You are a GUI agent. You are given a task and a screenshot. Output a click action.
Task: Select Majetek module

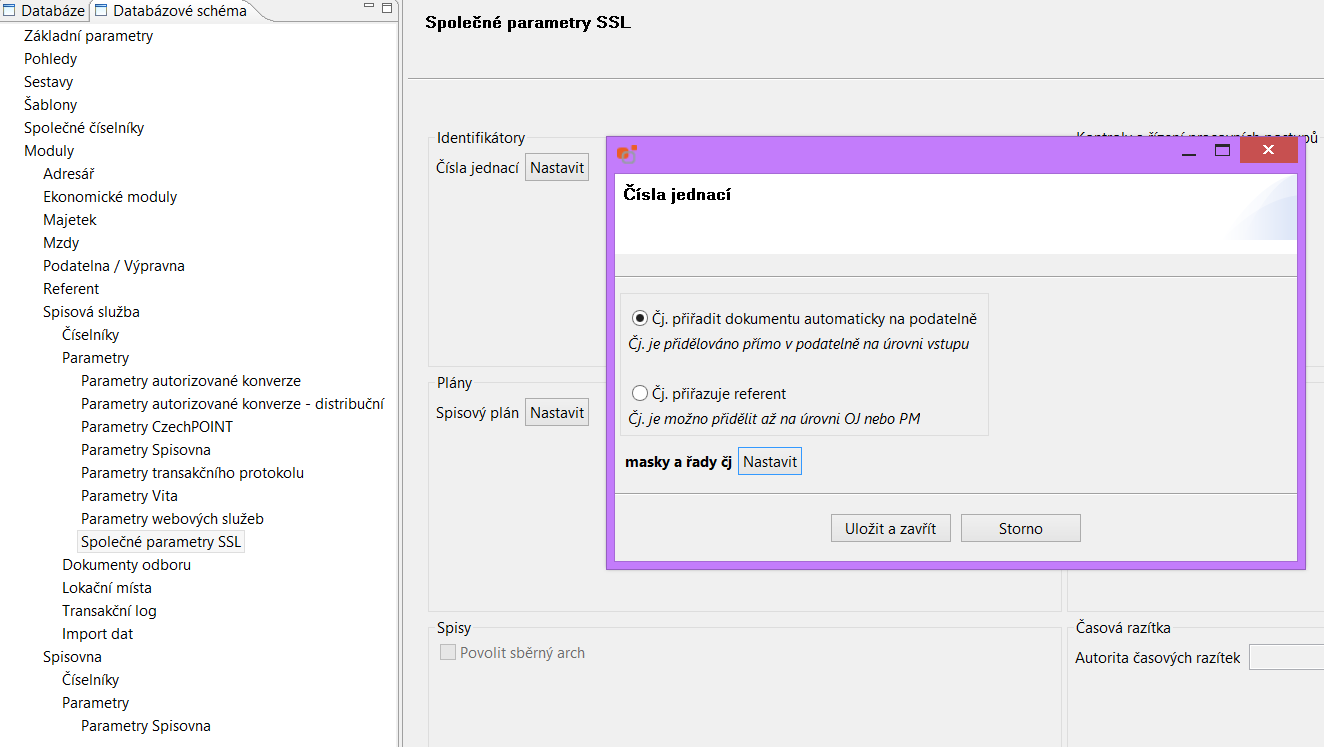70,220
